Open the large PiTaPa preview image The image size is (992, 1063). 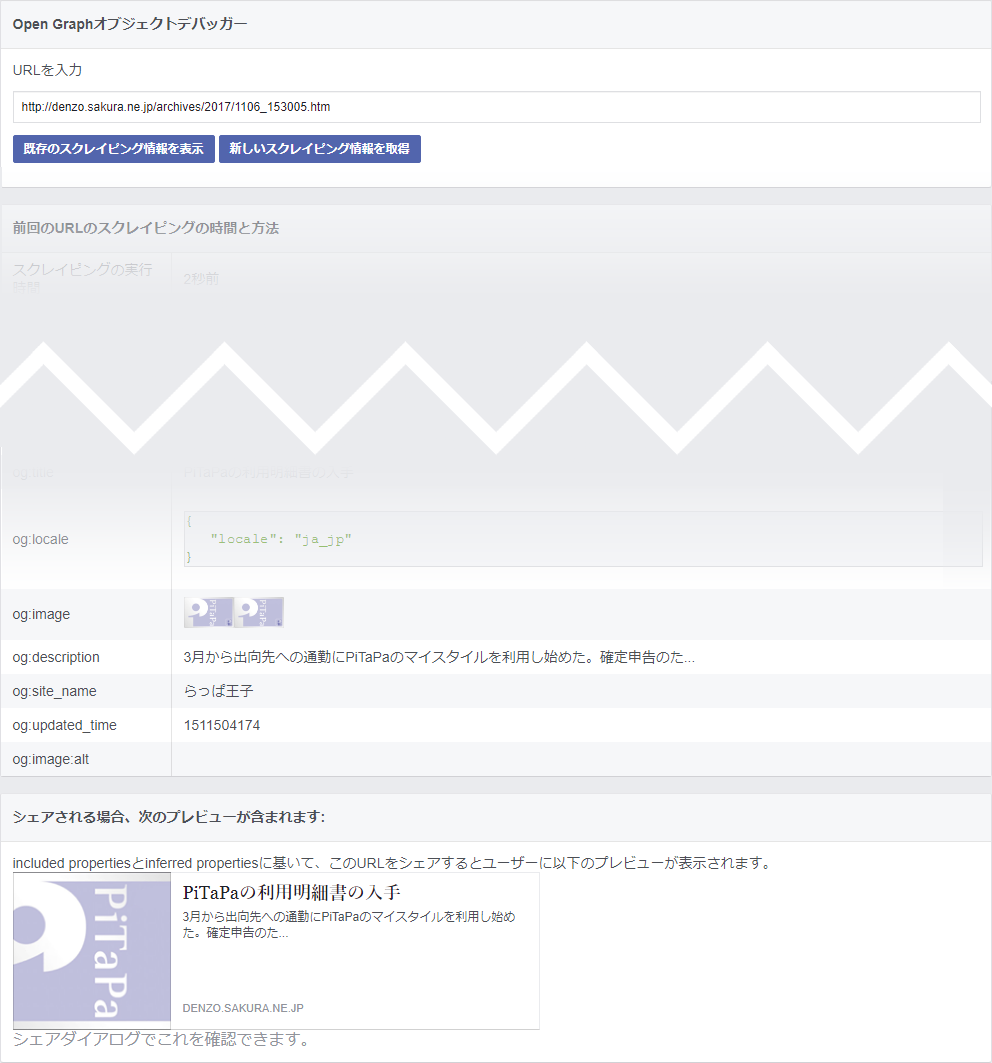point(92,950)
